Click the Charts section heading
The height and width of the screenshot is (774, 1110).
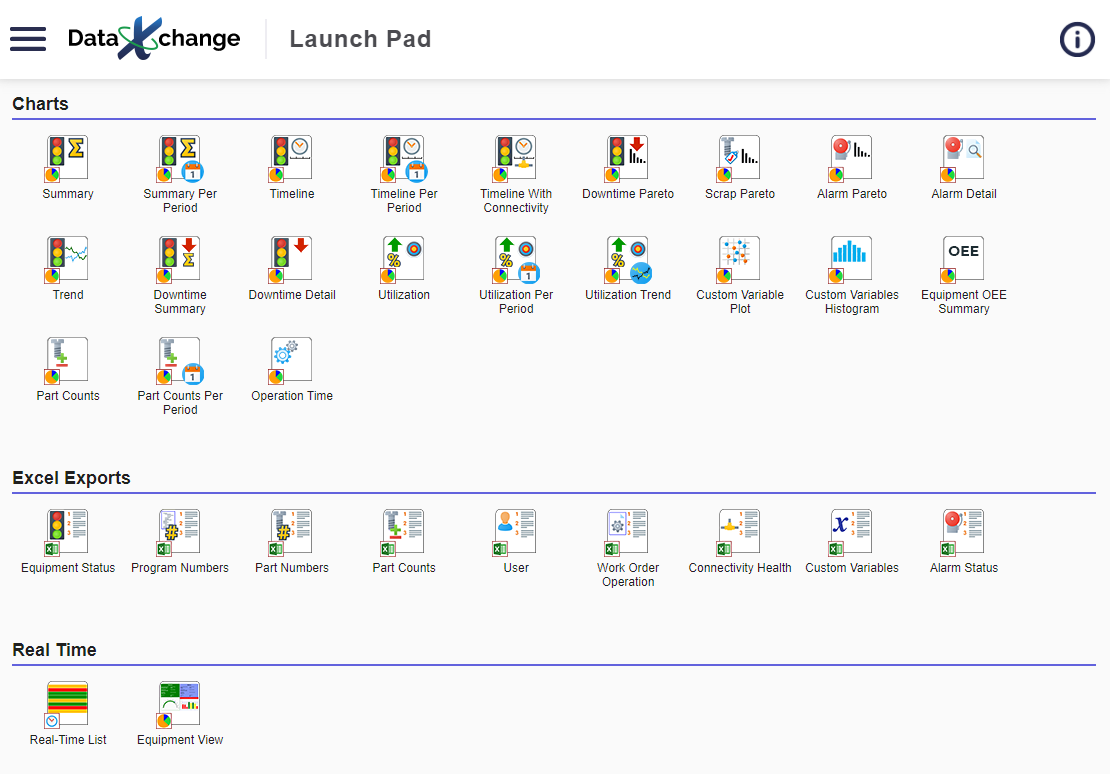[x=40, y=104]
